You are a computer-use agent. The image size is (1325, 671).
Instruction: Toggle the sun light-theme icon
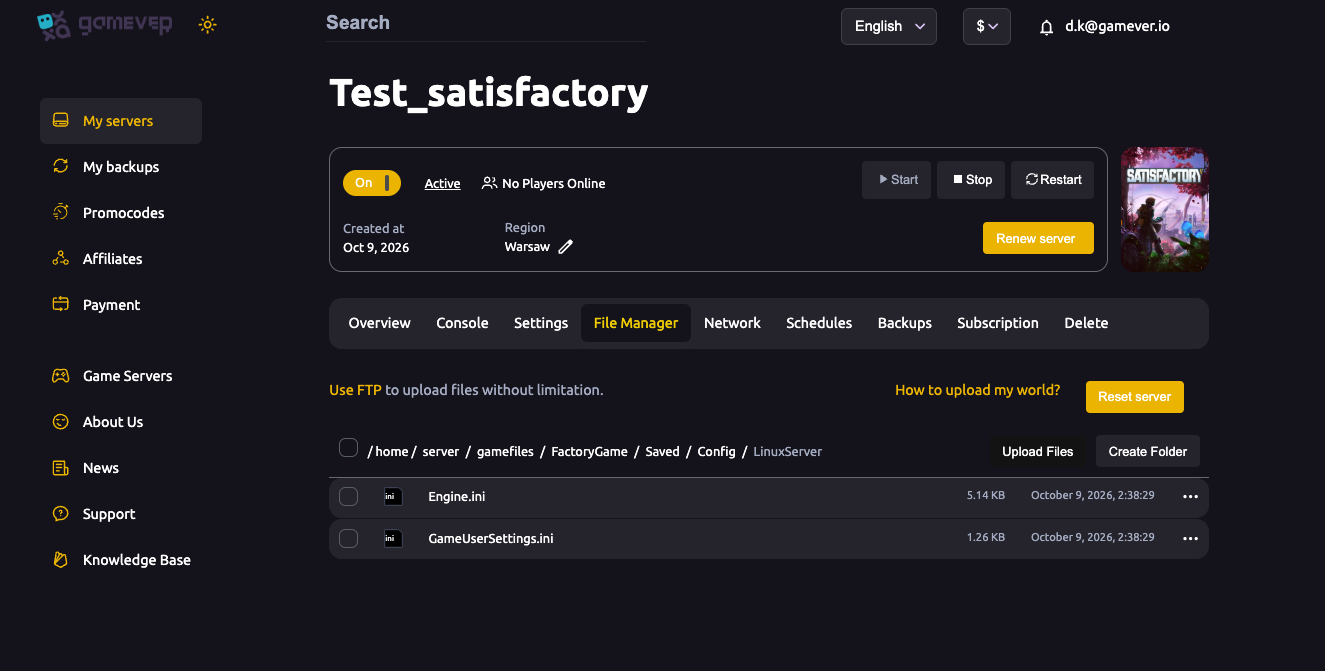[207, 25]
